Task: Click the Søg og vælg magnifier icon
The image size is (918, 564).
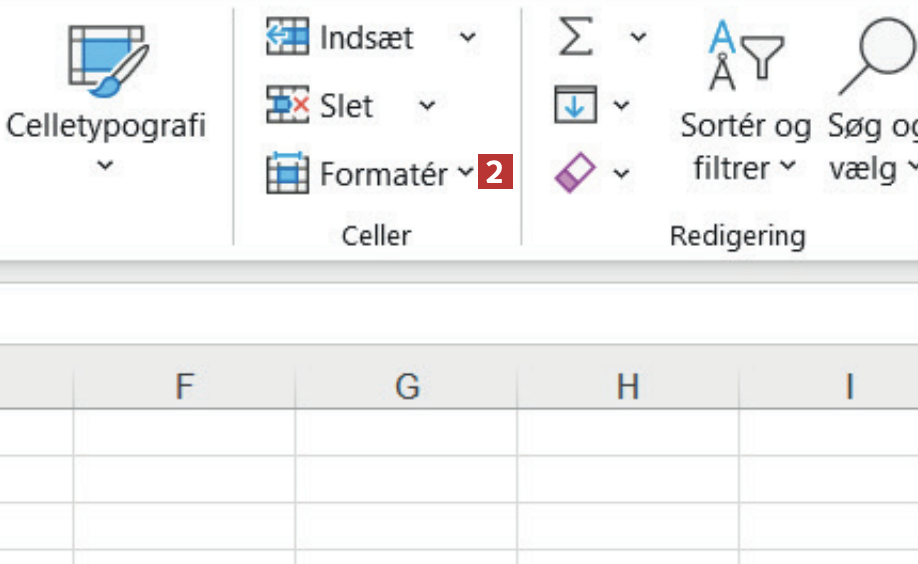Action: [x=877, y=55]
